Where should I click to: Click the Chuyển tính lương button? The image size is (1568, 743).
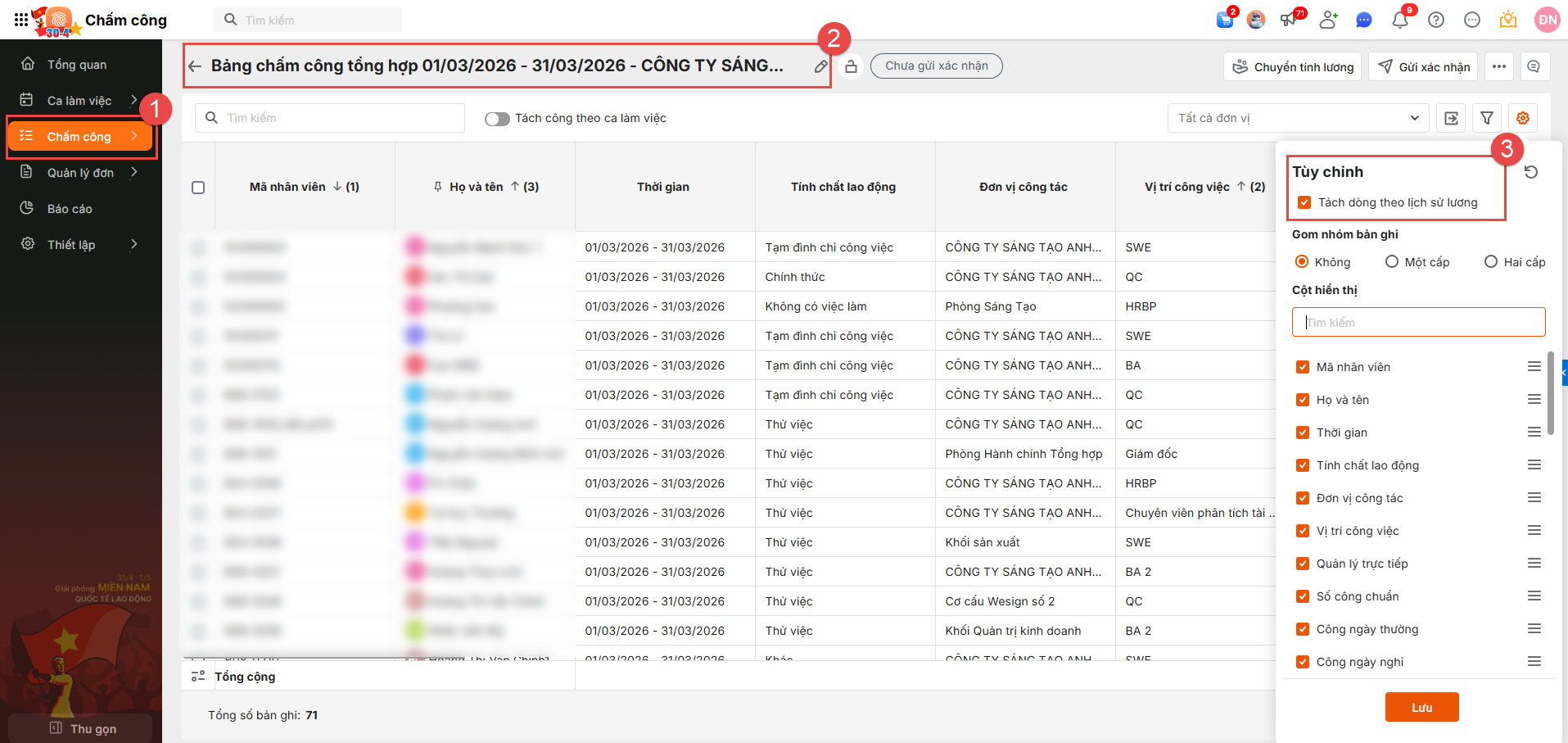coord(1293,66)
